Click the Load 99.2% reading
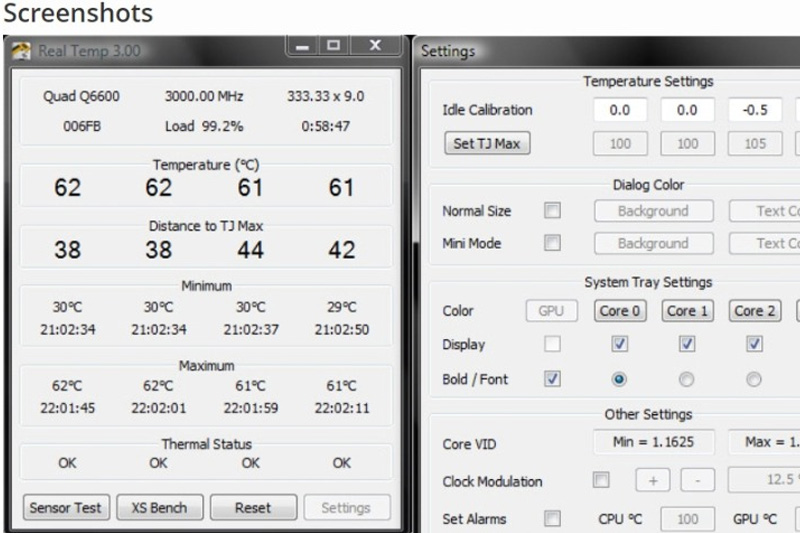Image resolution: width=800 pixels, height=533 pixels. click(204, 126)
